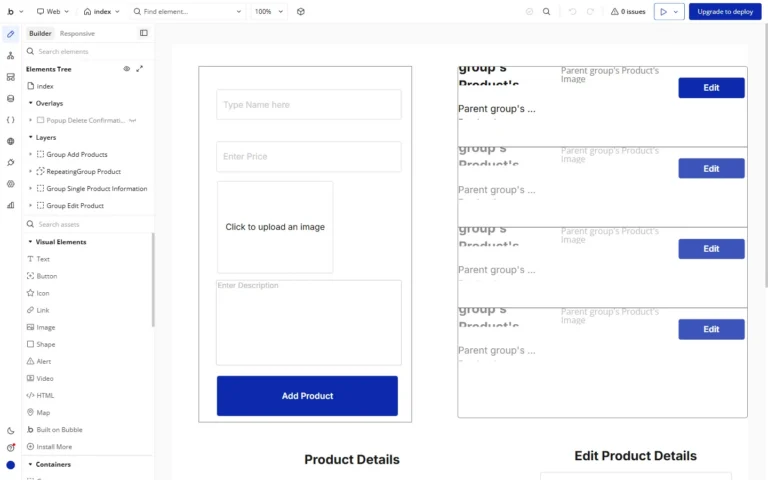Collapse the Visual Elements section
Screen dimensions: 768x480
[x=30, y=242]
